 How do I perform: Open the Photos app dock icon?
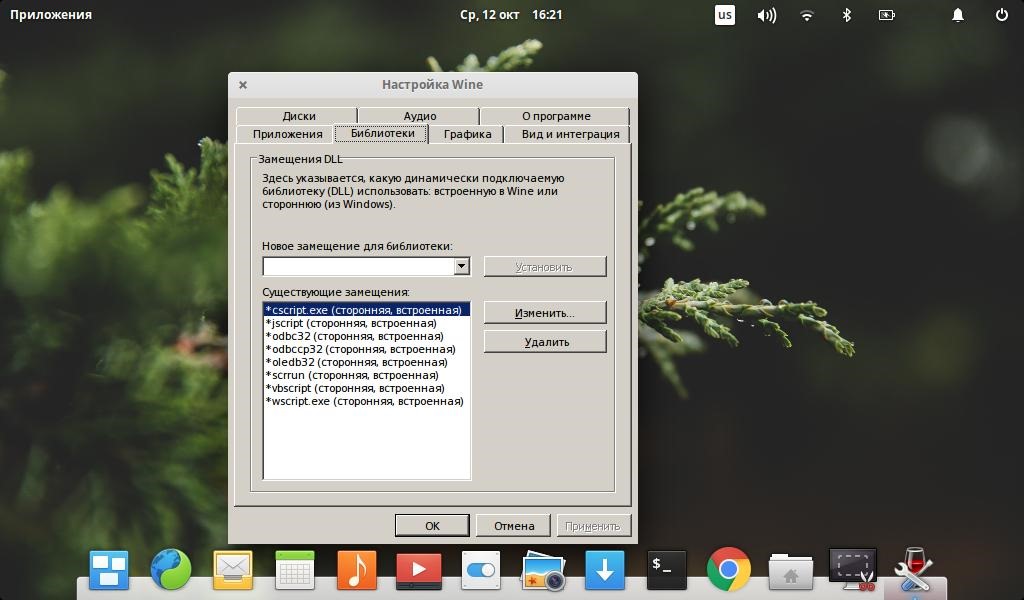[543, 570]
